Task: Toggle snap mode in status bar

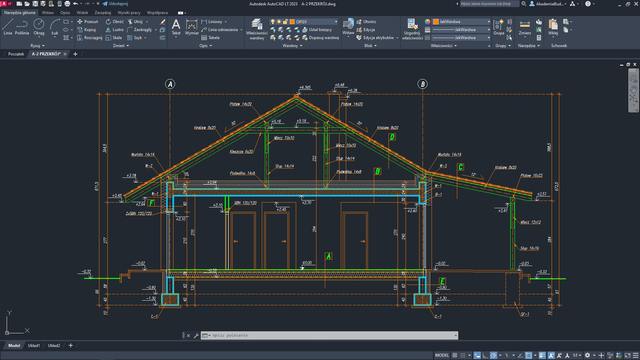Action: pyautogui.click(x=463, y=356)
